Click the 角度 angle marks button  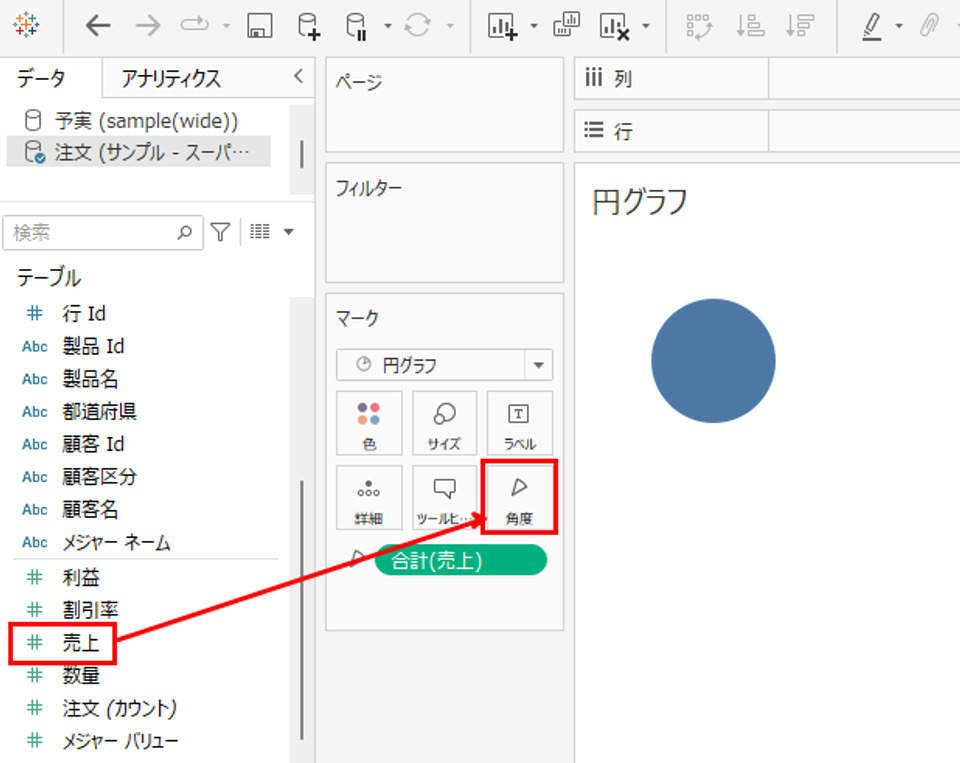(519, 497)
